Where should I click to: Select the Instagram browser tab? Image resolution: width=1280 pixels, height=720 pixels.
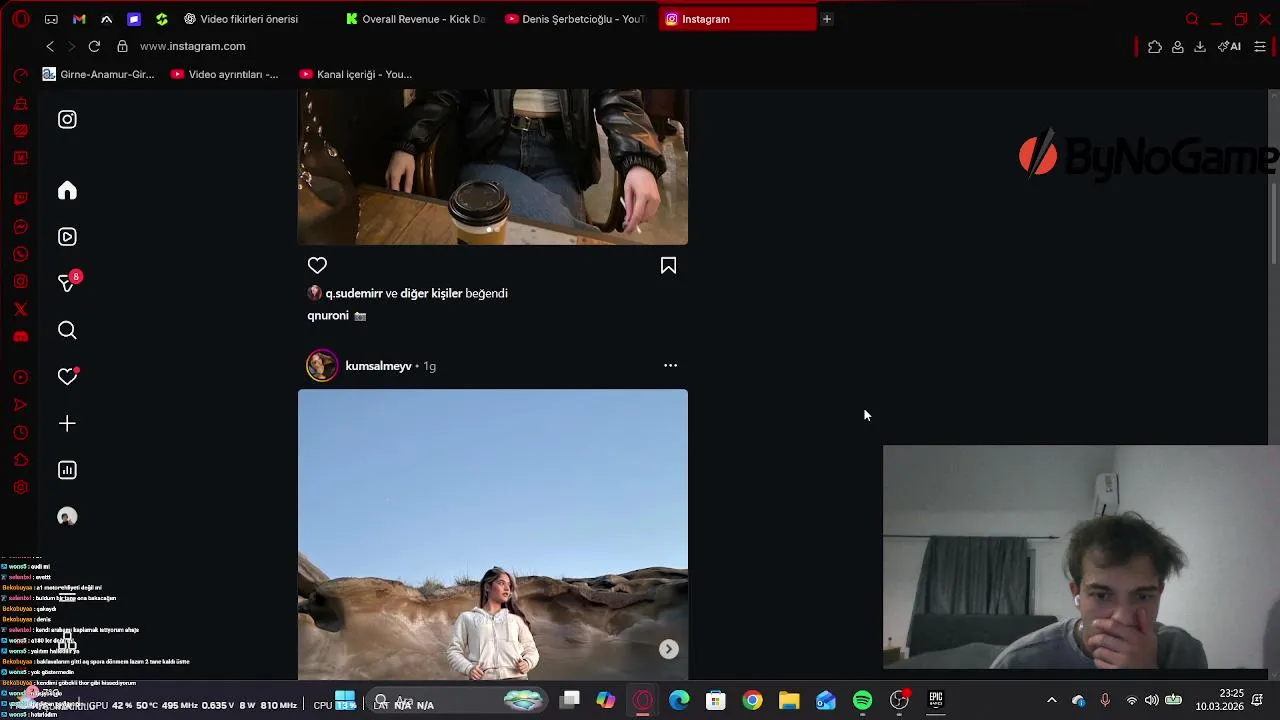pyautogui.click(x=738, y=19)
